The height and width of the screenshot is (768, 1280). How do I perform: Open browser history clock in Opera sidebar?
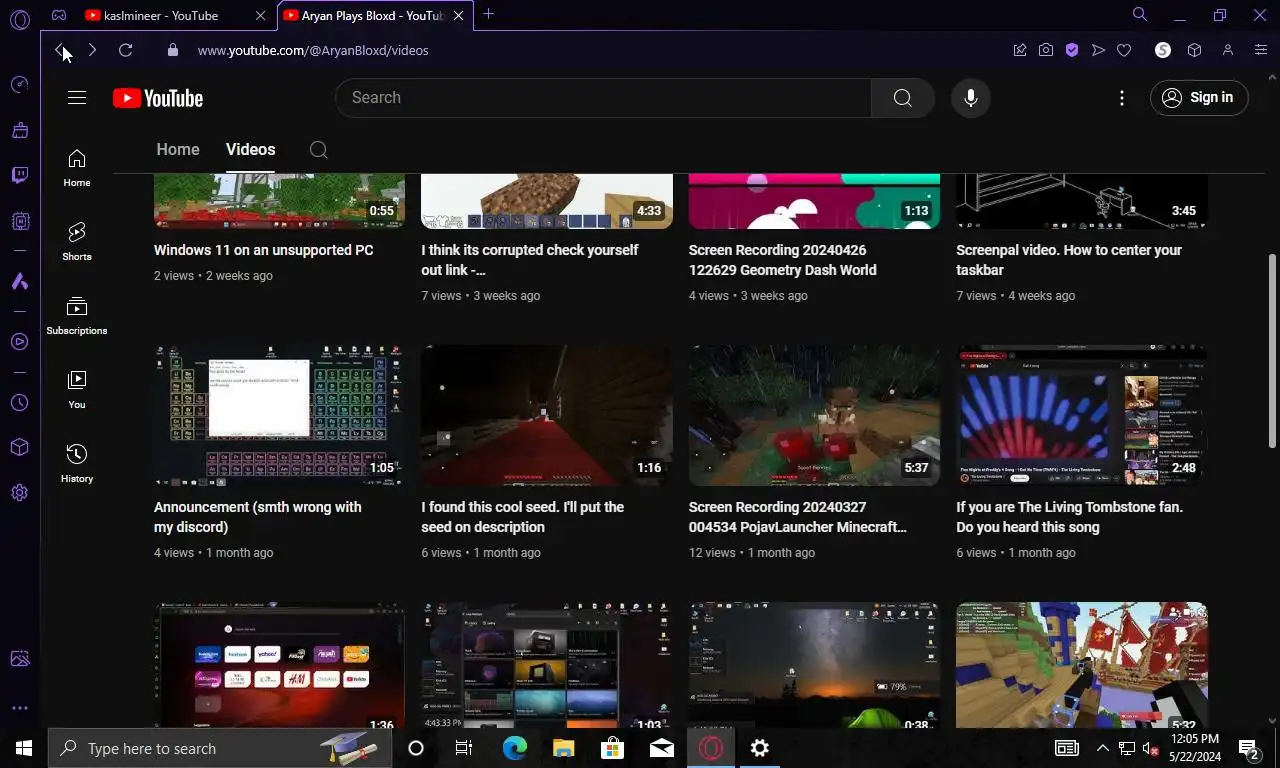(20, 403)
